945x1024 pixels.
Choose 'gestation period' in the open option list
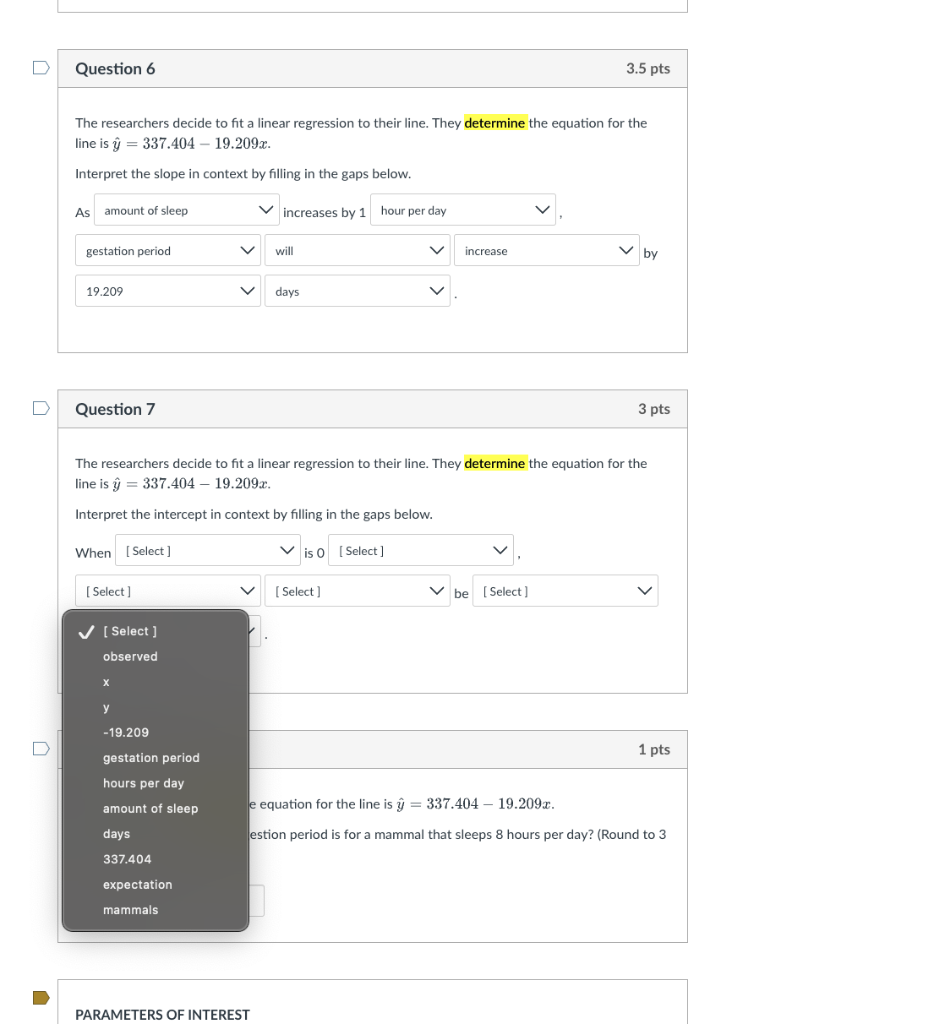[155, 758]
